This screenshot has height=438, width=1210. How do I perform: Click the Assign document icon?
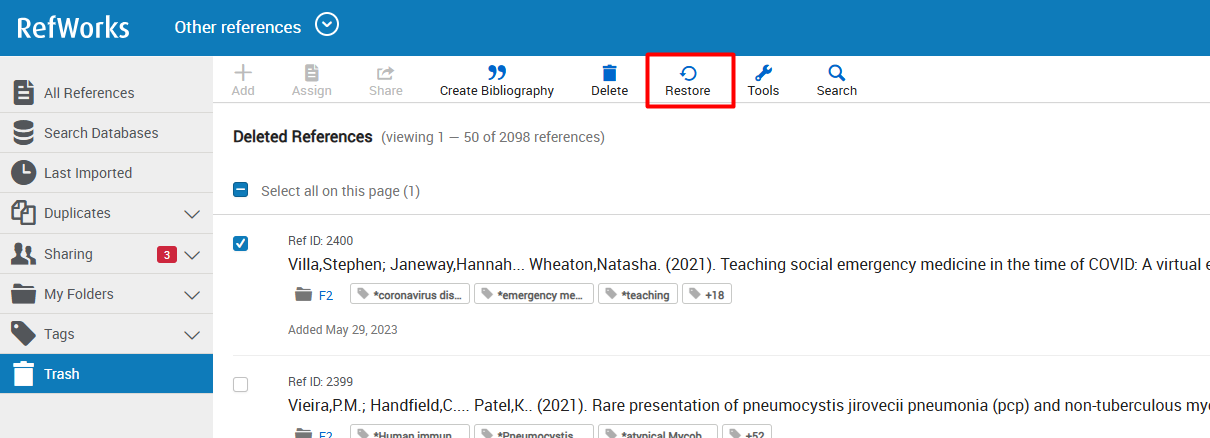[x=312, y=73]
